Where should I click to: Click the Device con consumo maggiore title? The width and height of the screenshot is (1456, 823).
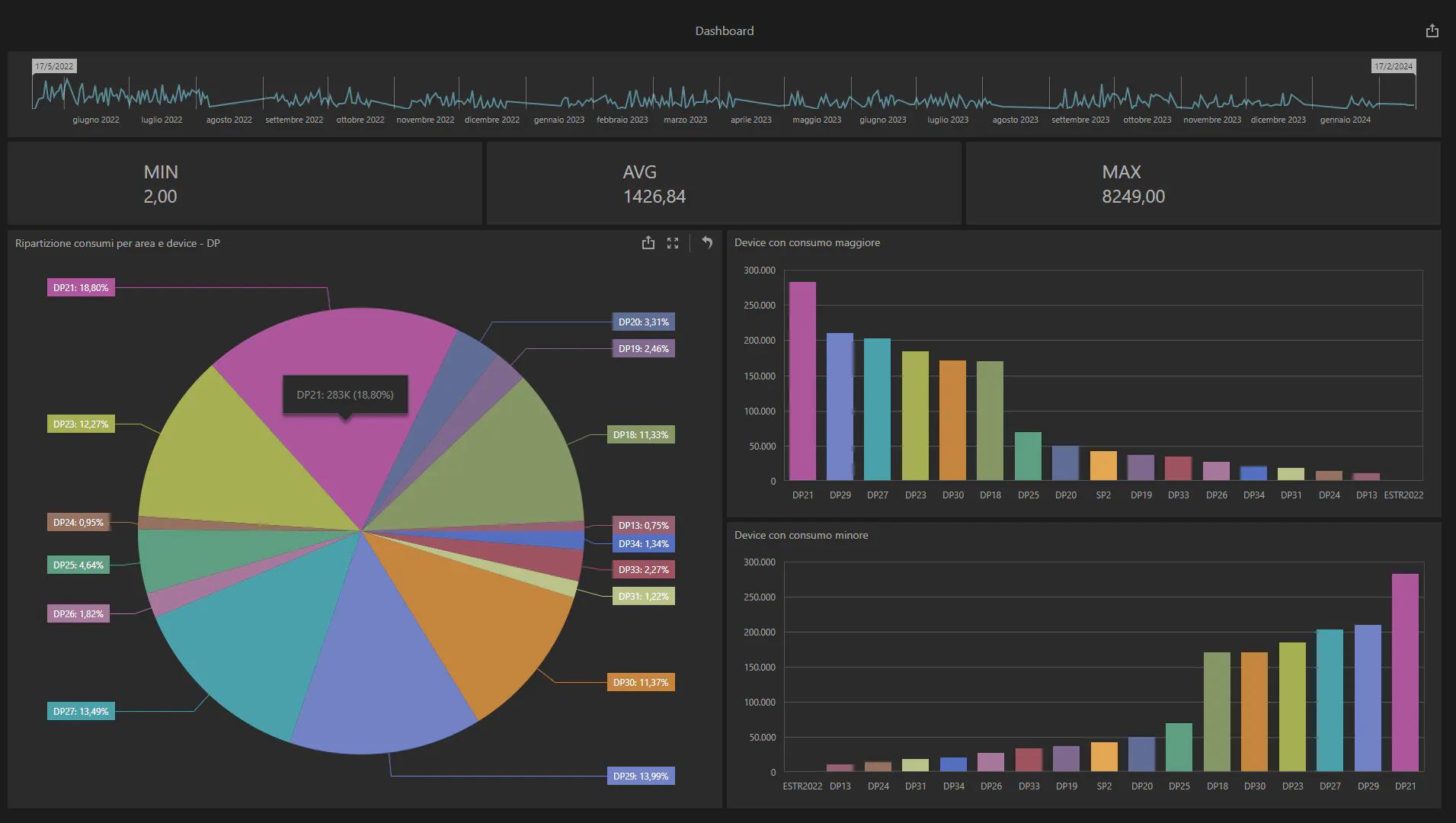point(807,242)
